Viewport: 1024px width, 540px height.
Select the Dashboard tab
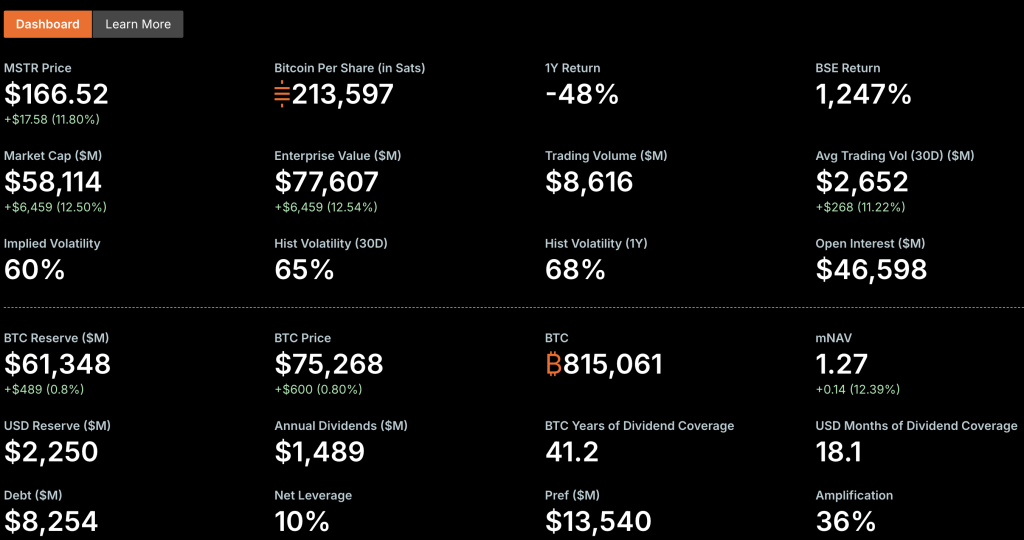(48, 24)
